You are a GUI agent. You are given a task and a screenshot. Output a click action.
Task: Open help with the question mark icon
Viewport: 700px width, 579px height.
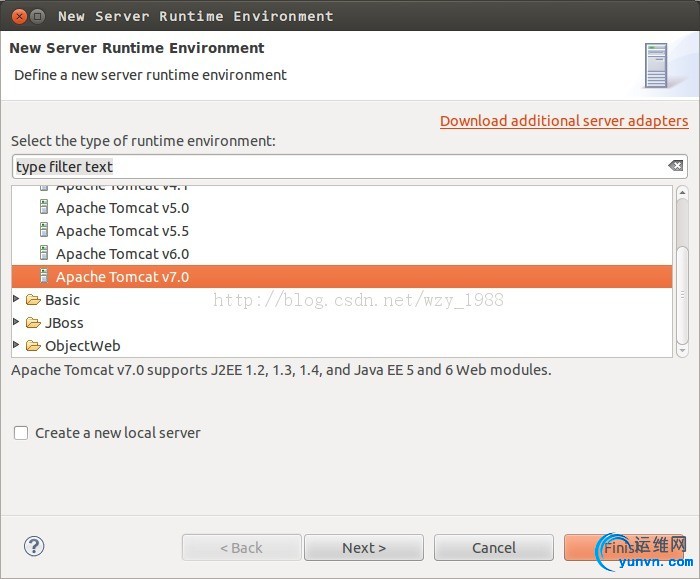34,546
